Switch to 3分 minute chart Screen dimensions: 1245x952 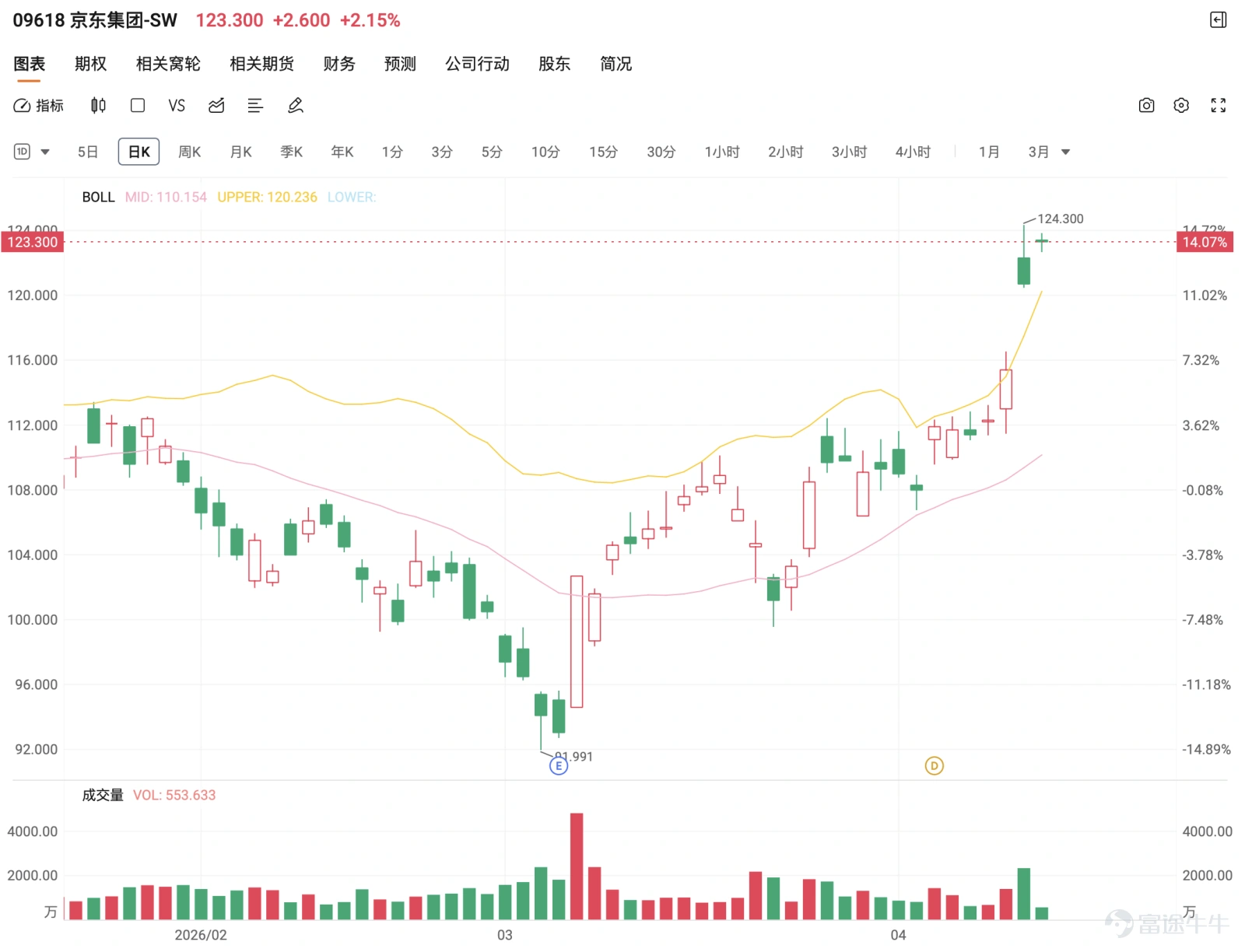point(442,152)
